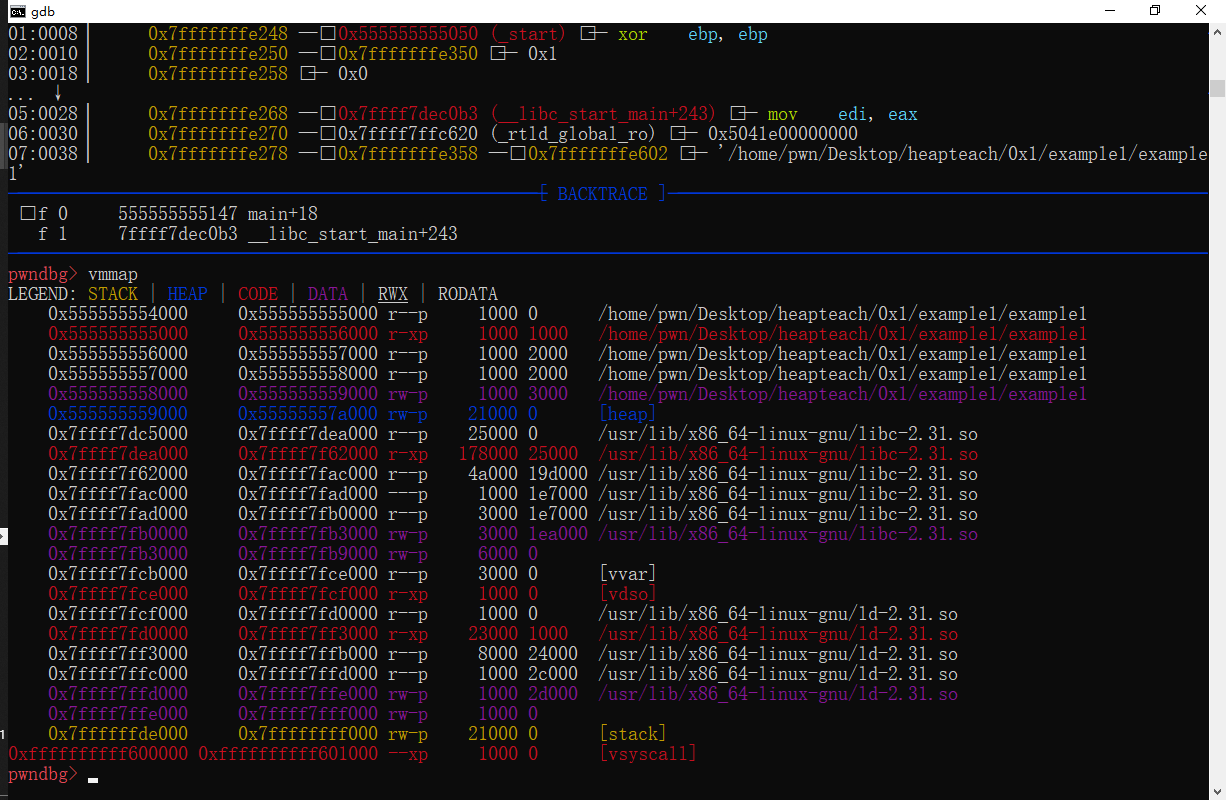Click the gdb window title text
This screenshot has width=1226, height=800.
[x=45, y=12]
